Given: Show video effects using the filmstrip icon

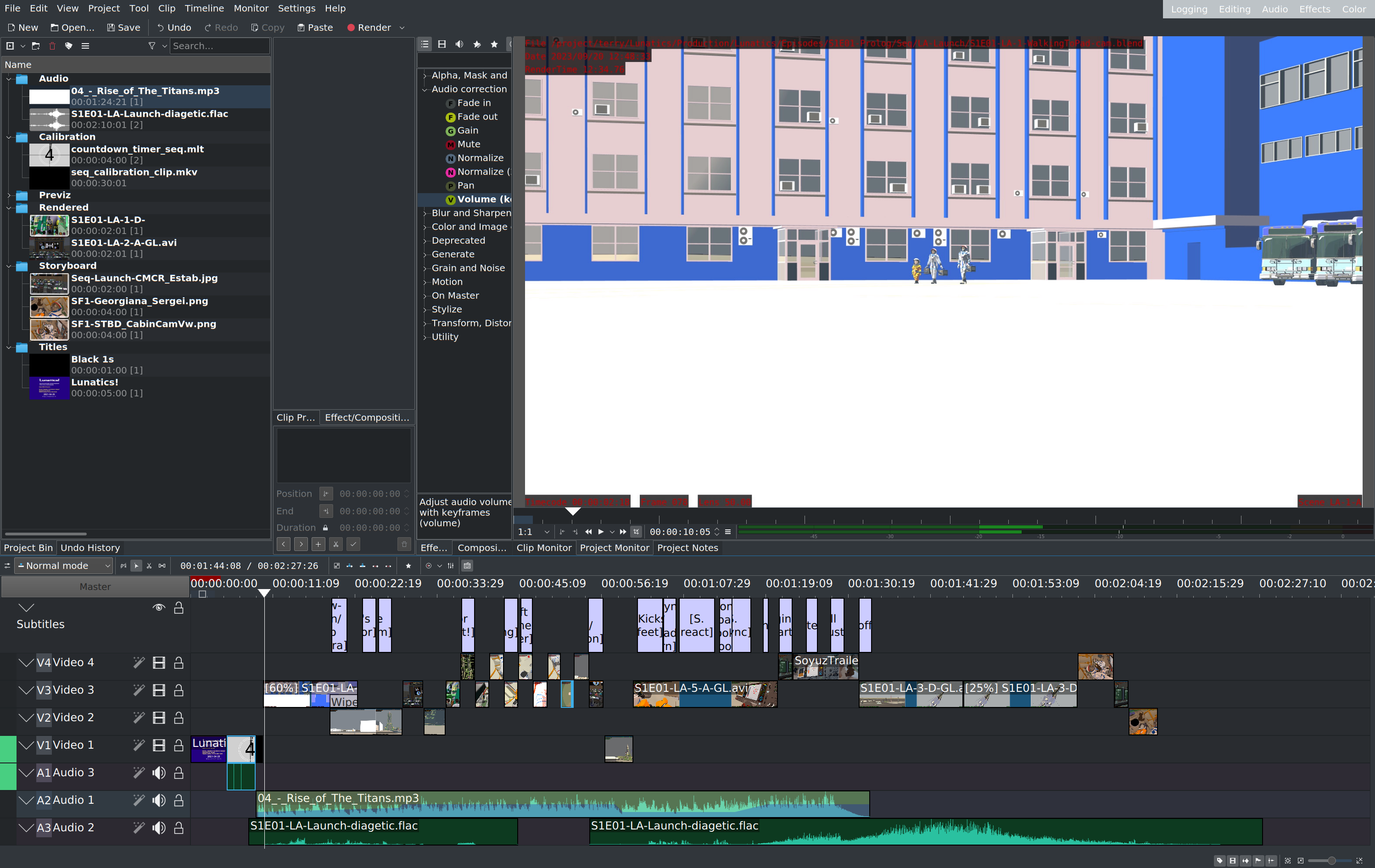Looking at the screenshot, I should (x=442, y=44).
